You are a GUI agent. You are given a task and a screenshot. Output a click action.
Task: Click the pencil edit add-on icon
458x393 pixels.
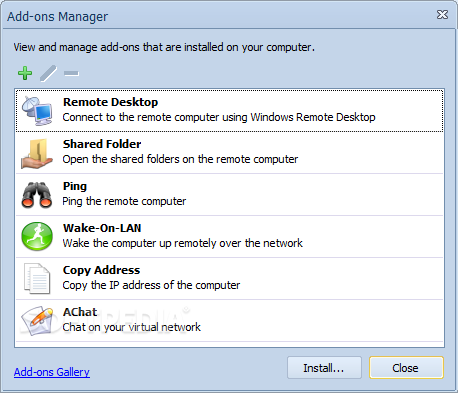pyautogui.click(x=48, y=73)
